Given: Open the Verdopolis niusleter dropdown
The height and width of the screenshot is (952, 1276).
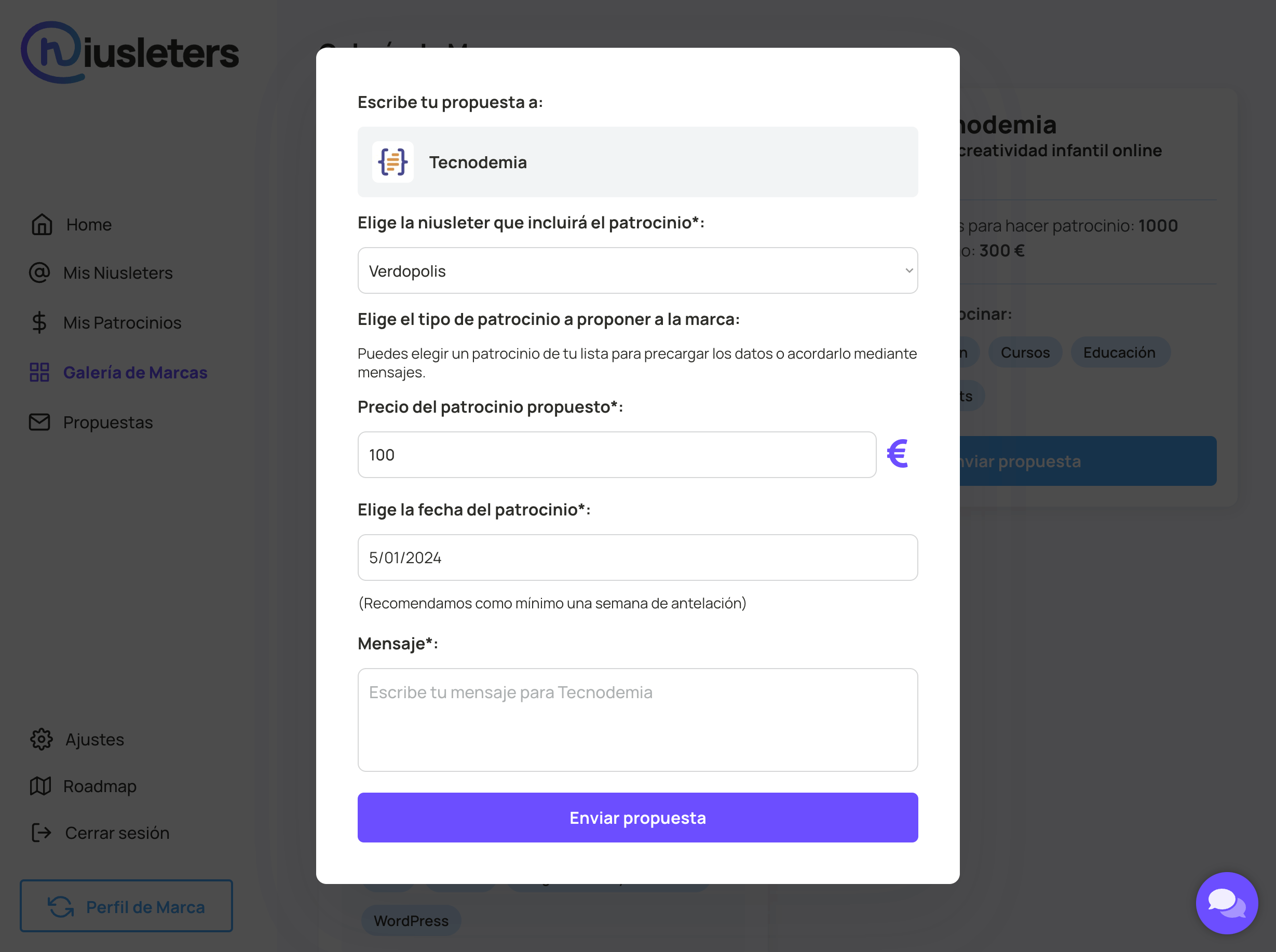Looking at the screenshot, I should tap(637, 271).
